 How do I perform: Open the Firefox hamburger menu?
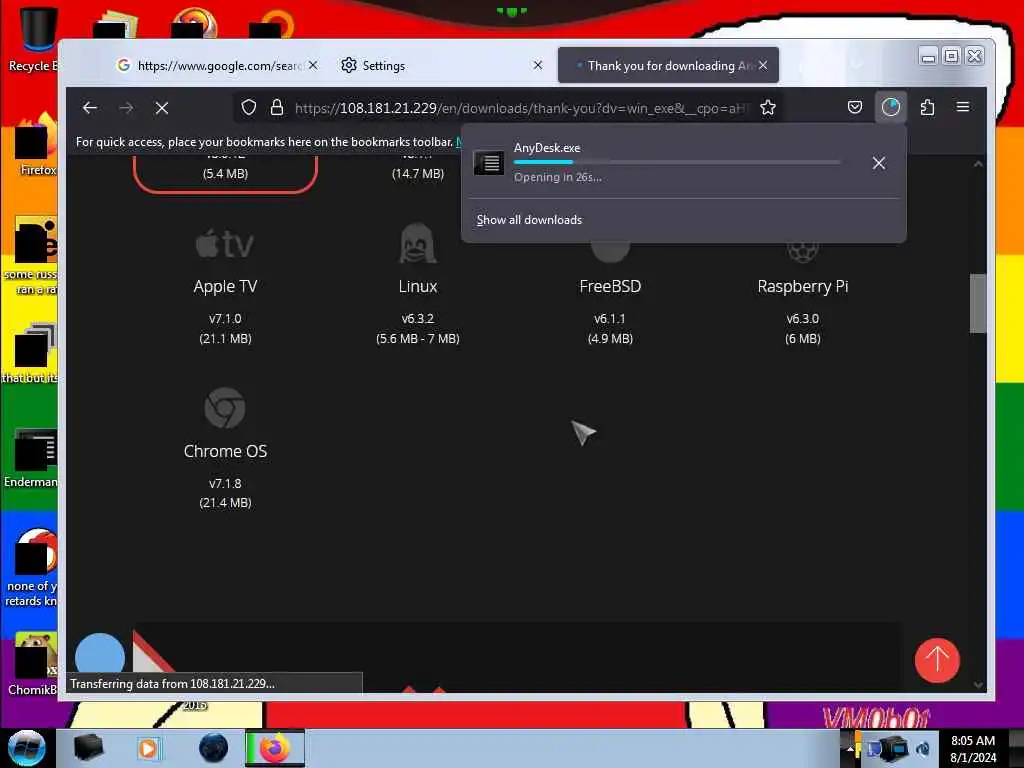963,107
